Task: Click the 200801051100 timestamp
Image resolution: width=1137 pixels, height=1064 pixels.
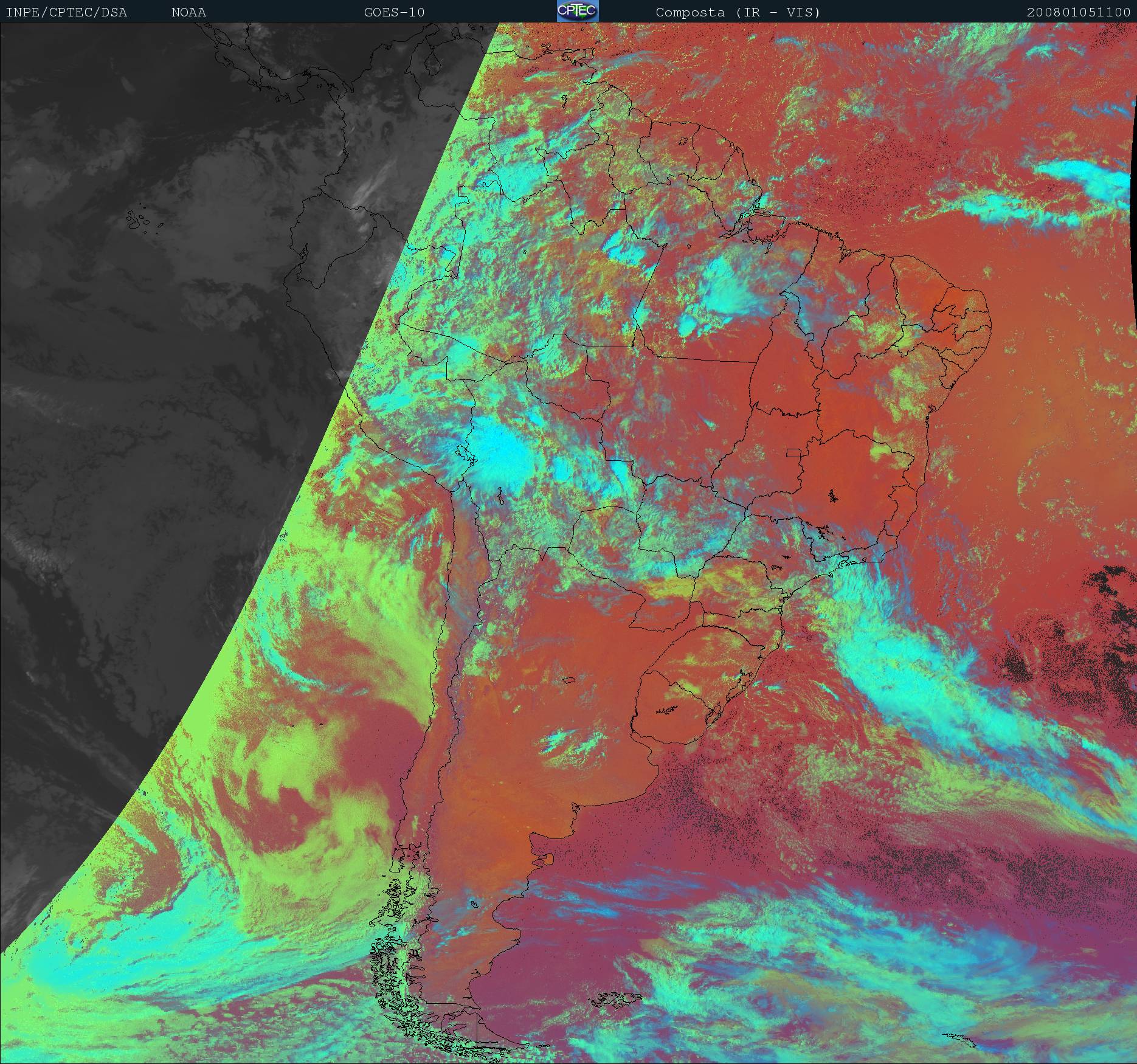Action: [x=1078, y=12]
